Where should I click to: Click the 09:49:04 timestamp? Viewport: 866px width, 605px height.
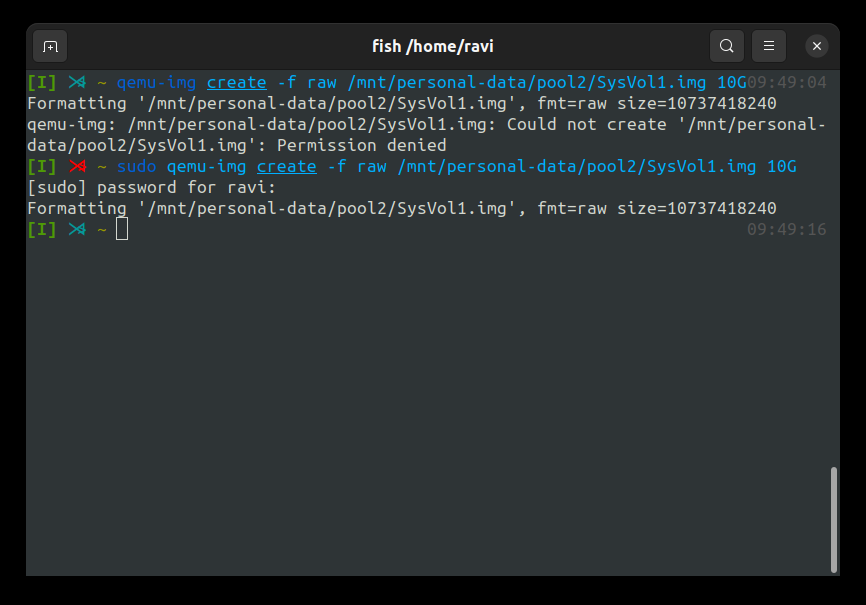coord(786,82)
